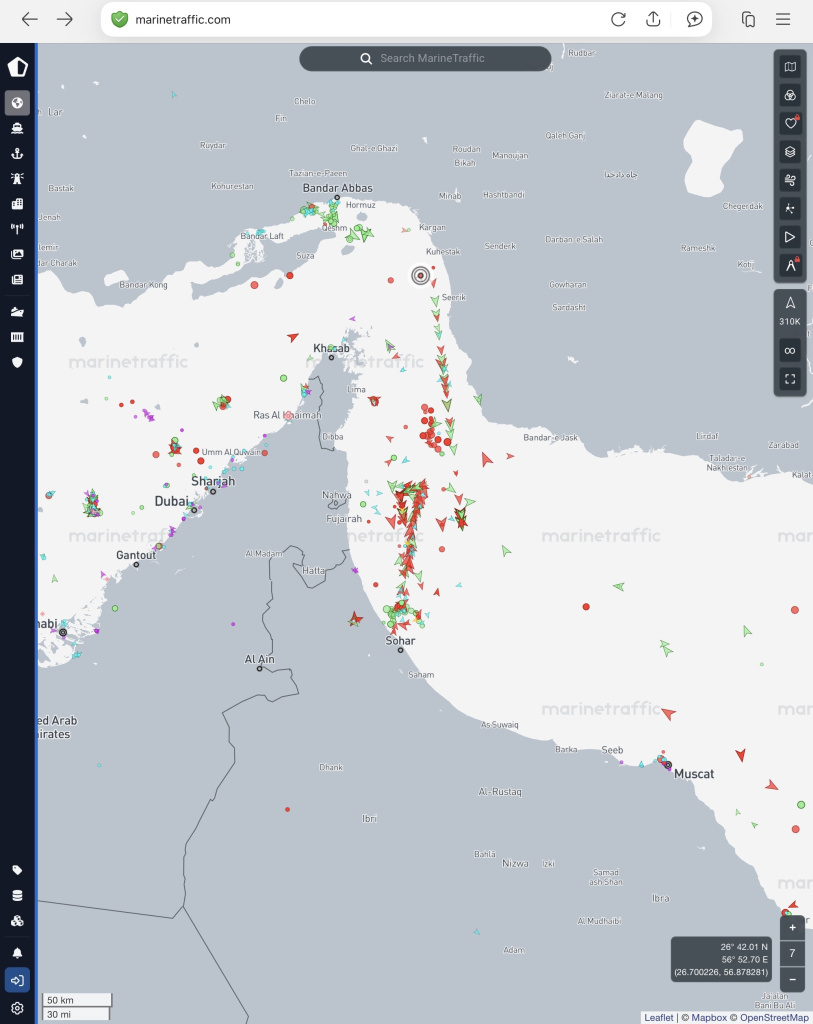Zoom in with the plus button
The height and width of the screenshot is (1024, 813).
[792, 927]
